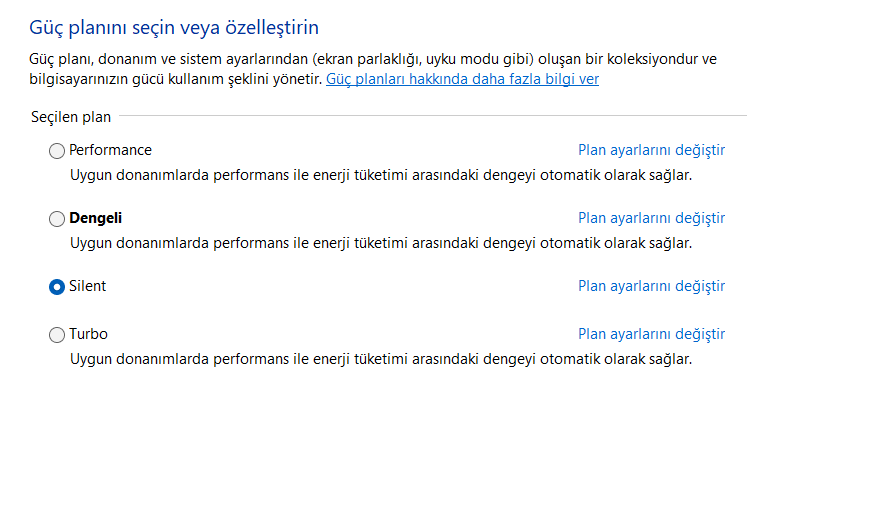
Task: Click the intro paragraph explaining power plans
Action: [x=372, y=59]
